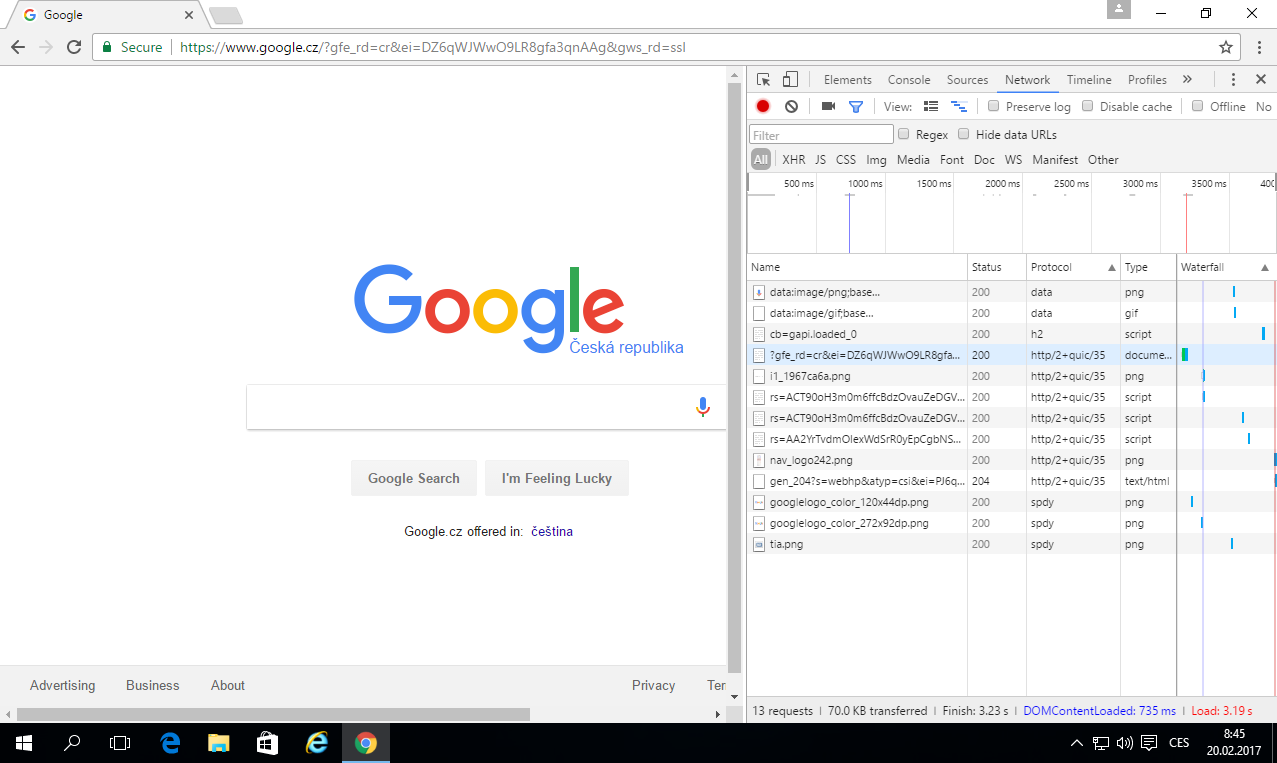Click the inspect element picker icon
The height and width of the screenshot is (763, 1277).
click(764, 80)
